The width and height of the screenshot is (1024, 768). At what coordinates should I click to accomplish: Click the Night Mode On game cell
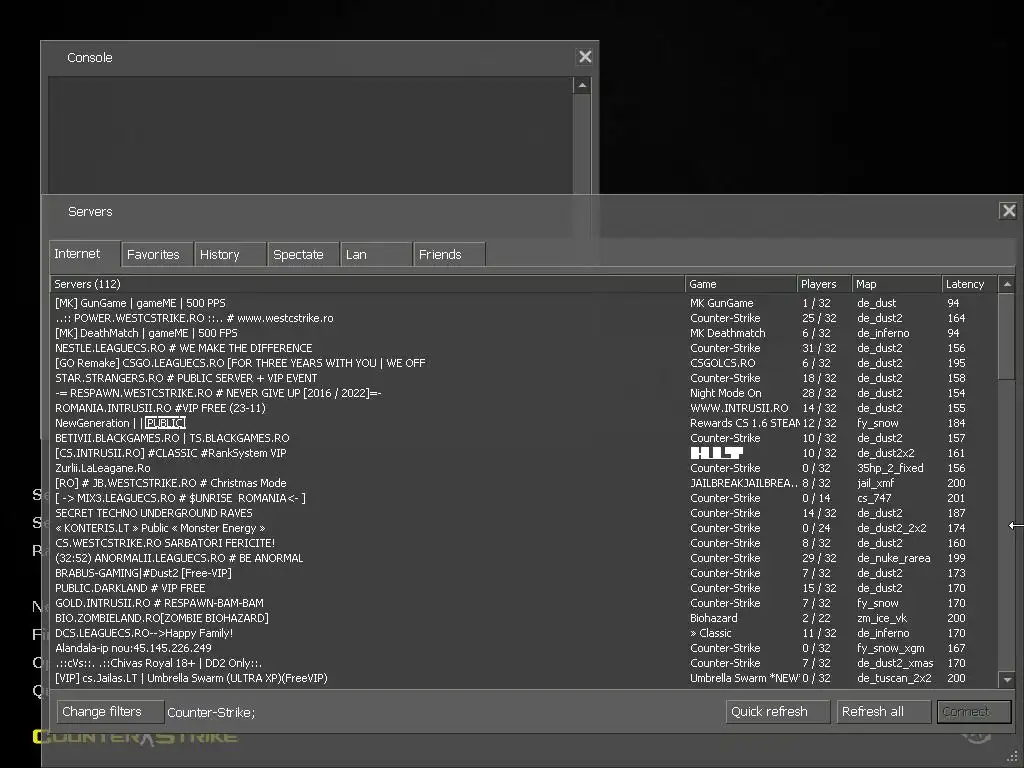coord(726,393)
